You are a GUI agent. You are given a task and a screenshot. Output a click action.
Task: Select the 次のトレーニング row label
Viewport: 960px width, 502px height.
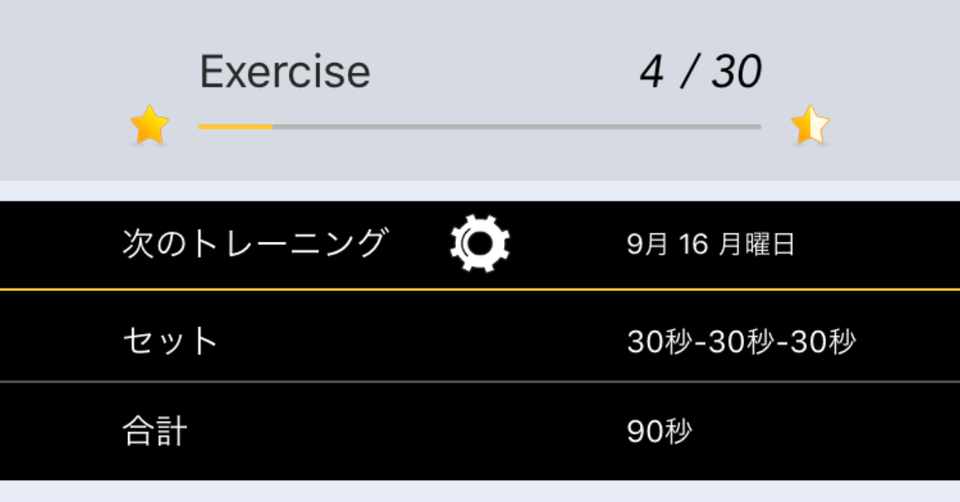tap(253, 244)
